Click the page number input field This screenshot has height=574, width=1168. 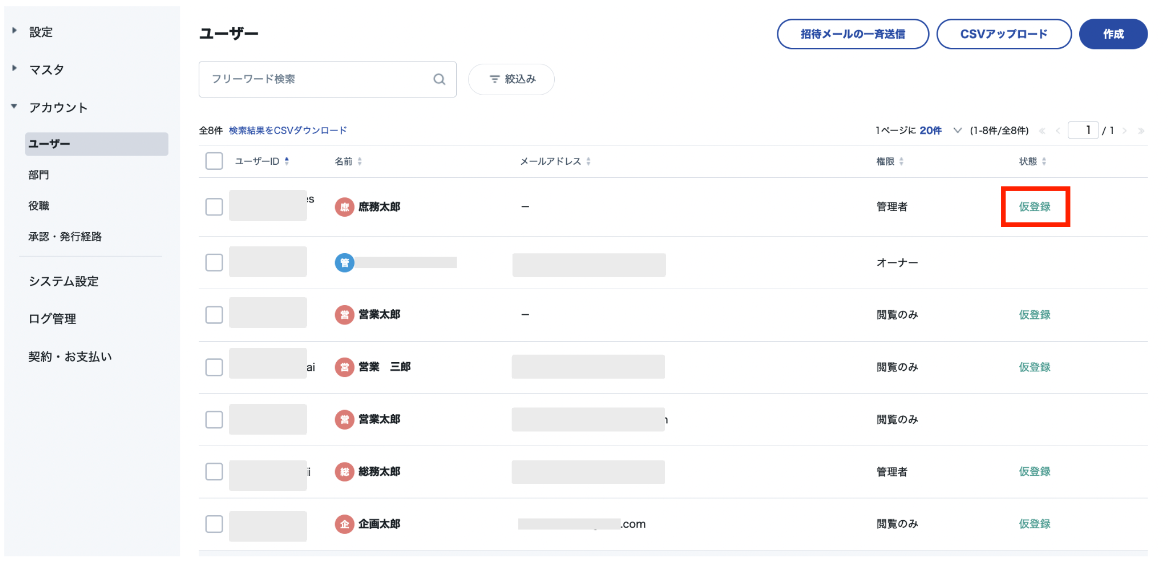point(1083,131)
